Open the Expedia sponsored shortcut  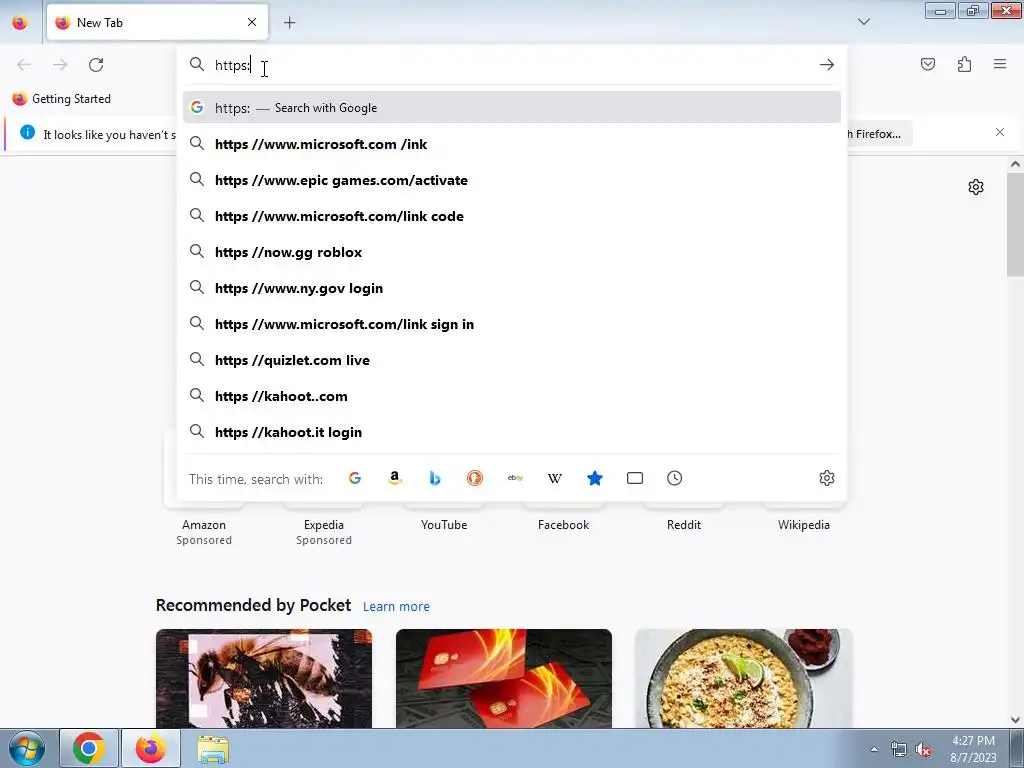click(x=324, y=524)
